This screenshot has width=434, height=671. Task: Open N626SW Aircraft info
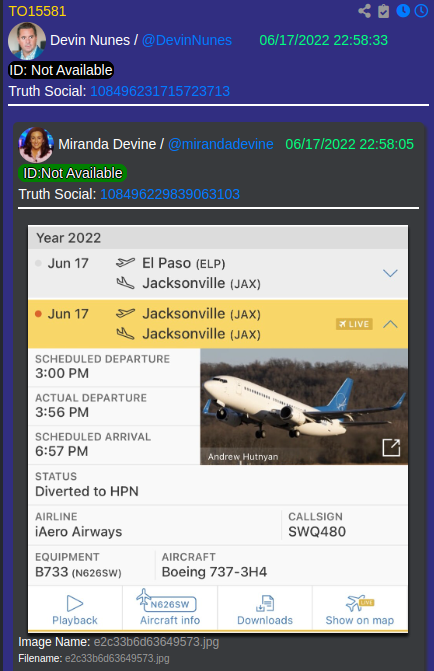coord(170,609)
